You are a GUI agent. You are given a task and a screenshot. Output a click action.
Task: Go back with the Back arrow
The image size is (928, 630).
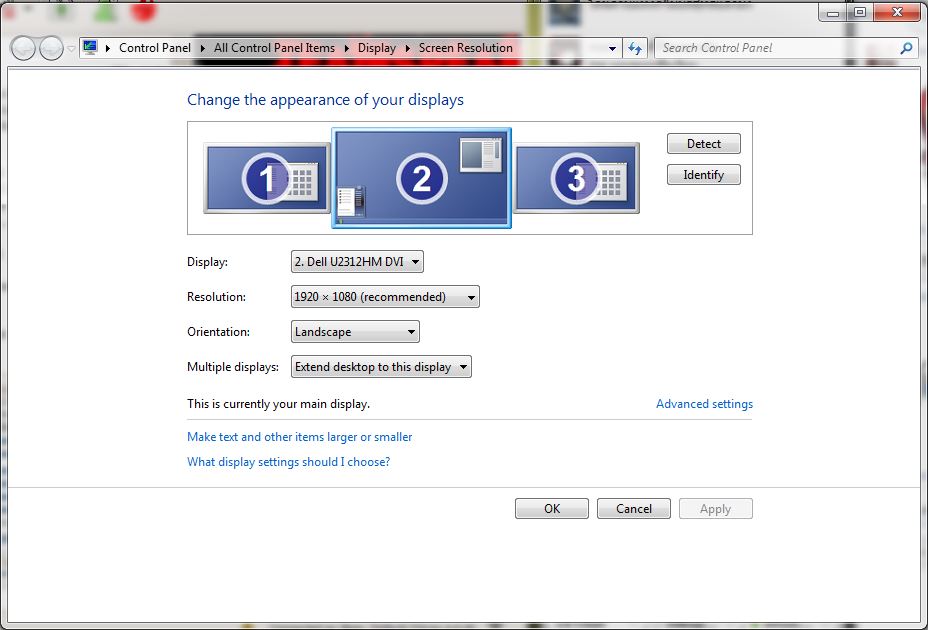point(24,48)
